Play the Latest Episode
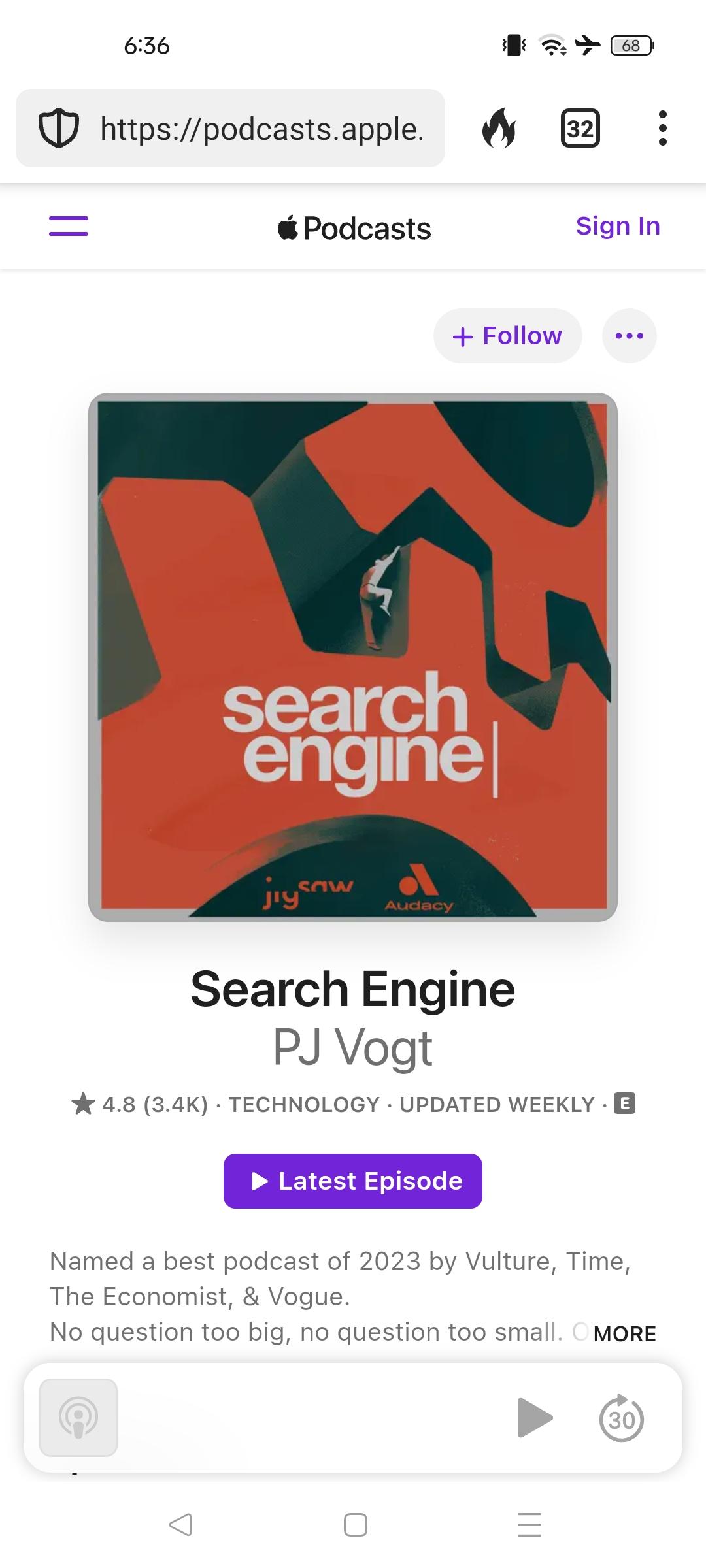Image resolution: width=706 pixels, height=1568 pixels. (x=353, y=1181)
